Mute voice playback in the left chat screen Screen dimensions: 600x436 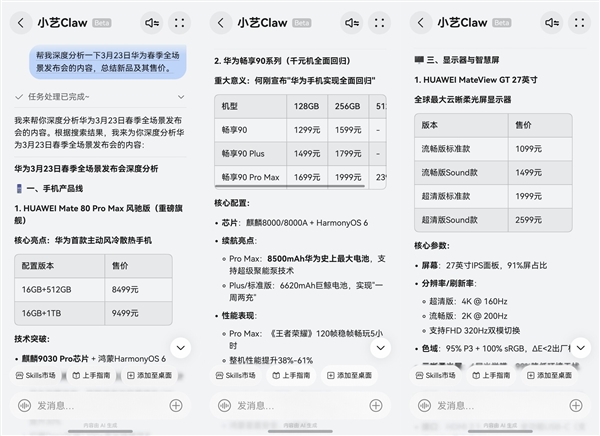pos(152,22)
